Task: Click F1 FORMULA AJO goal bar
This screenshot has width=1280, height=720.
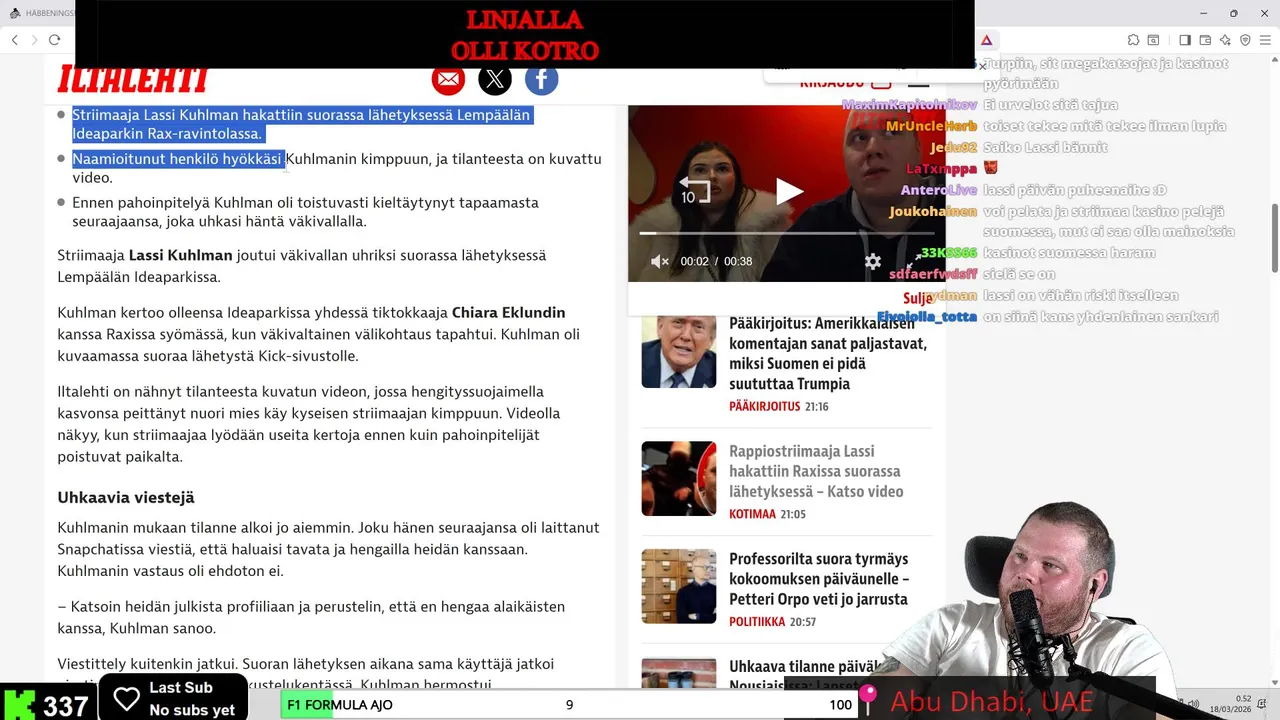Action: [569, 705]
